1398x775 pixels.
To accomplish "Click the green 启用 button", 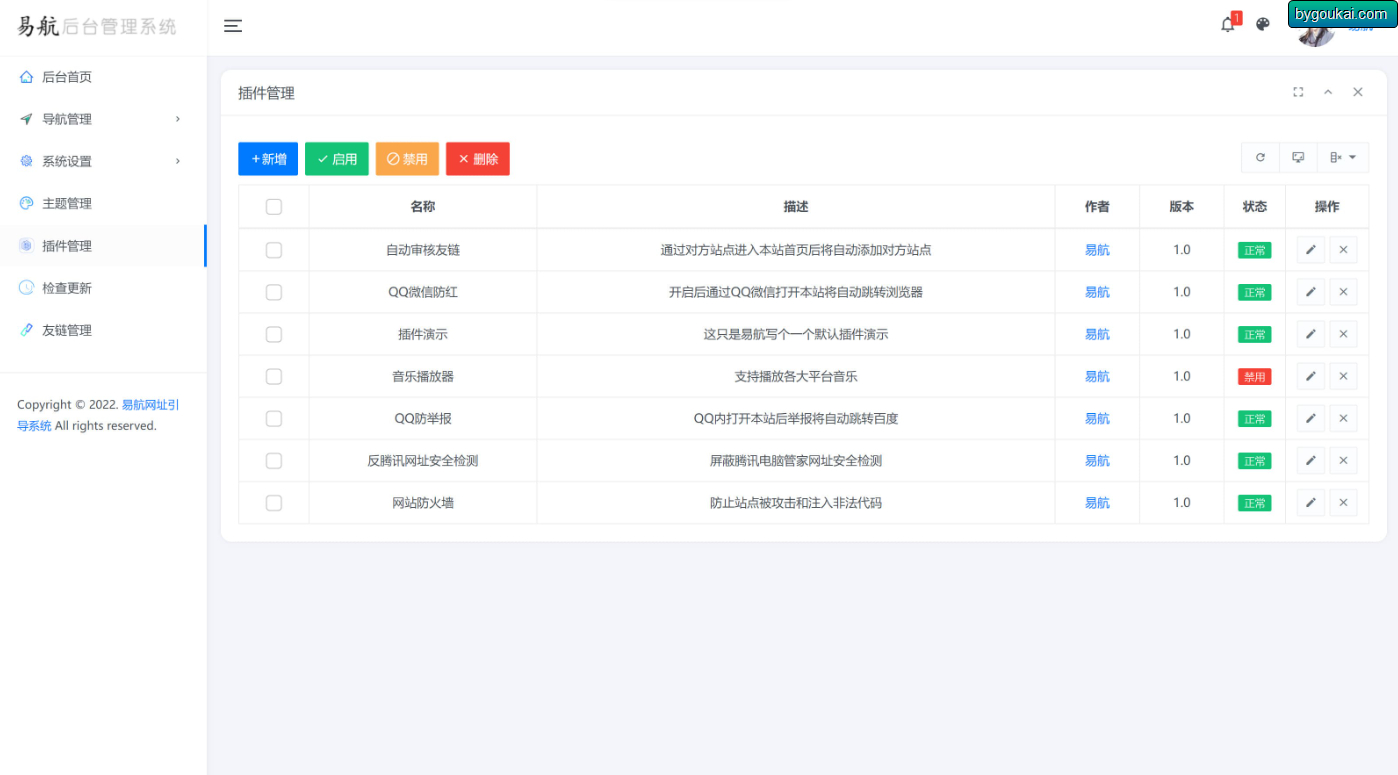I will (x=337, y=159).
